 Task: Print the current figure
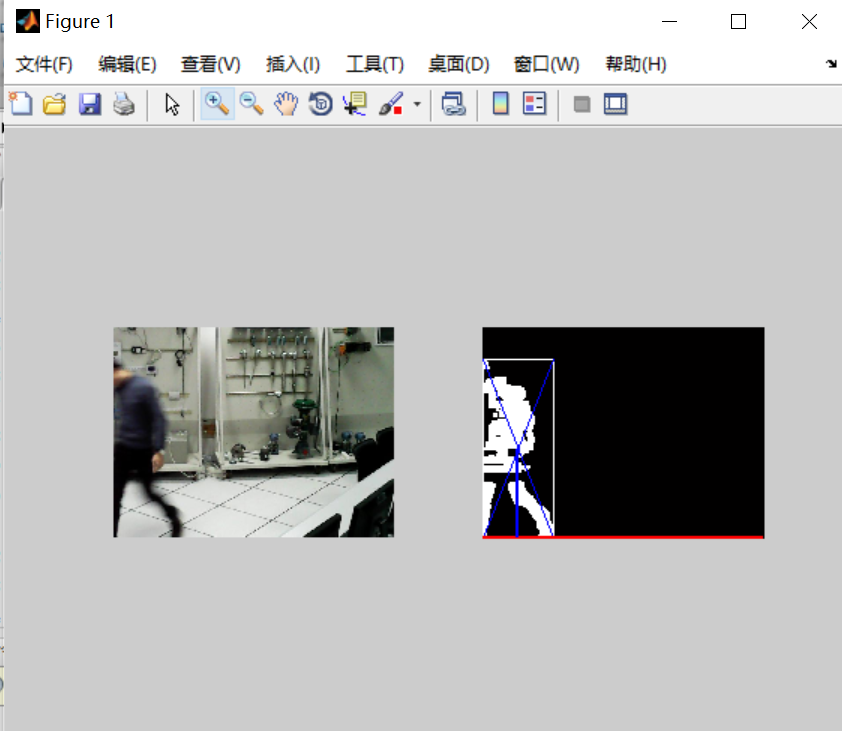tap(124, 103)
